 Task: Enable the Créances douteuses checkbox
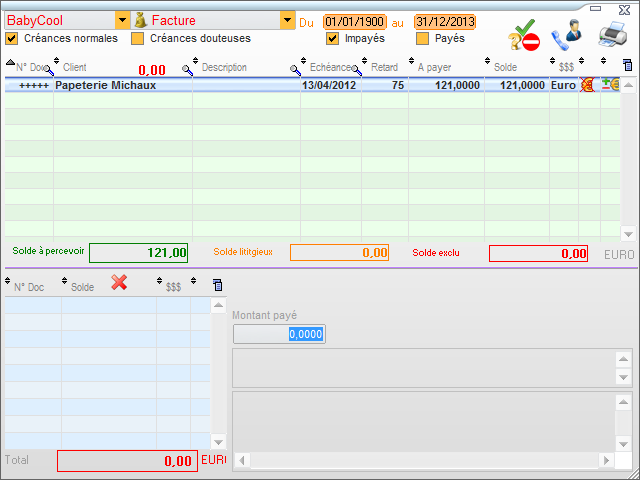coord(138,39)
